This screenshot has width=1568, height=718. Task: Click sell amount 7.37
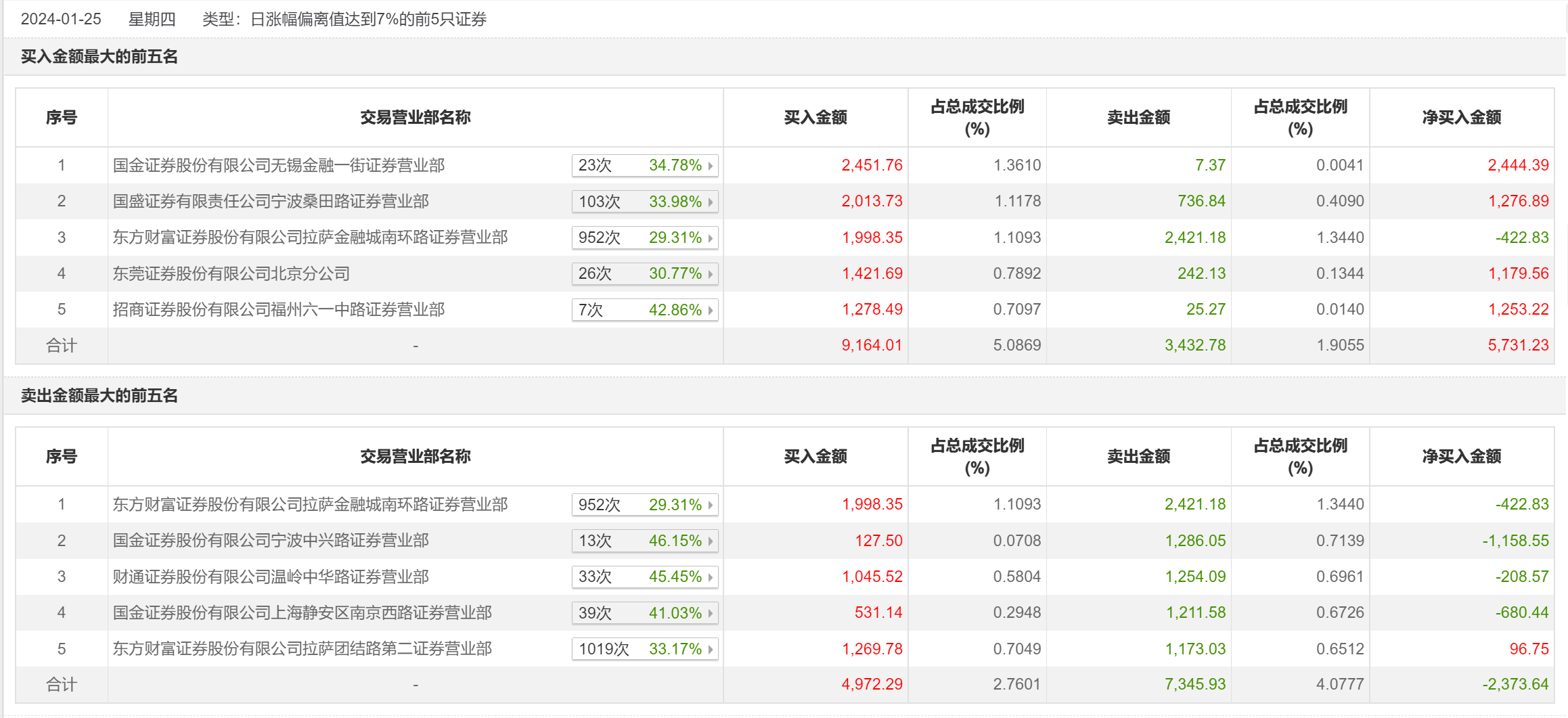tap(1210, 166)
